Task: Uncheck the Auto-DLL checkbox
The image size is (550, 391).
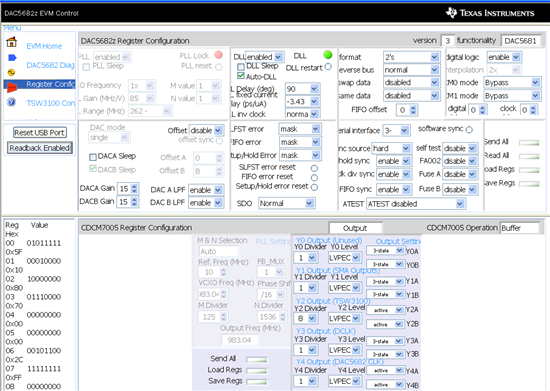Action: coord(241,75)
